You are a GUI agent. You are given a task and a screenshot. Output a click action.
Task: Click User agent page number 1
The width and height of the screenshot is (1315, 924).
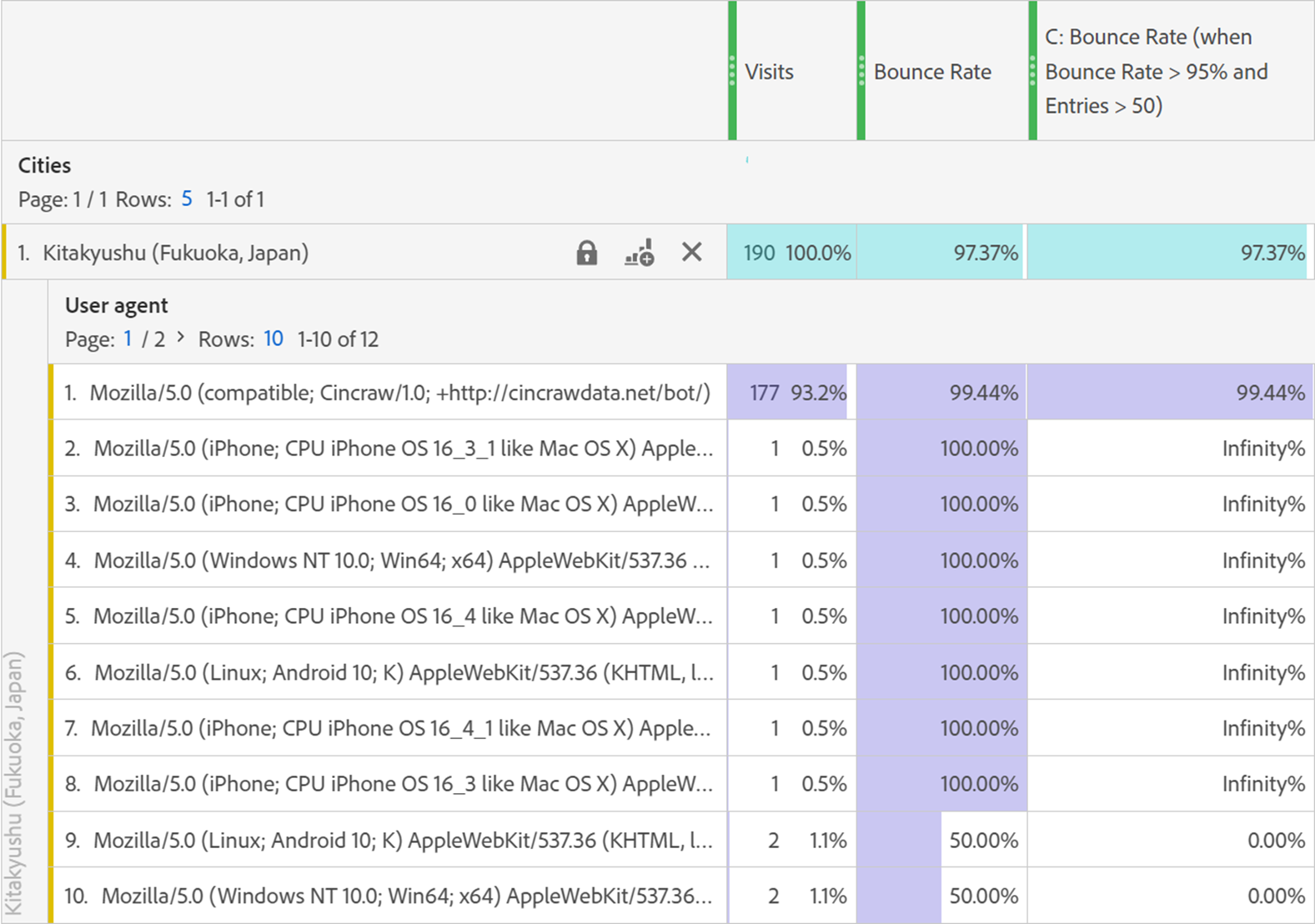tap(128, 339)
